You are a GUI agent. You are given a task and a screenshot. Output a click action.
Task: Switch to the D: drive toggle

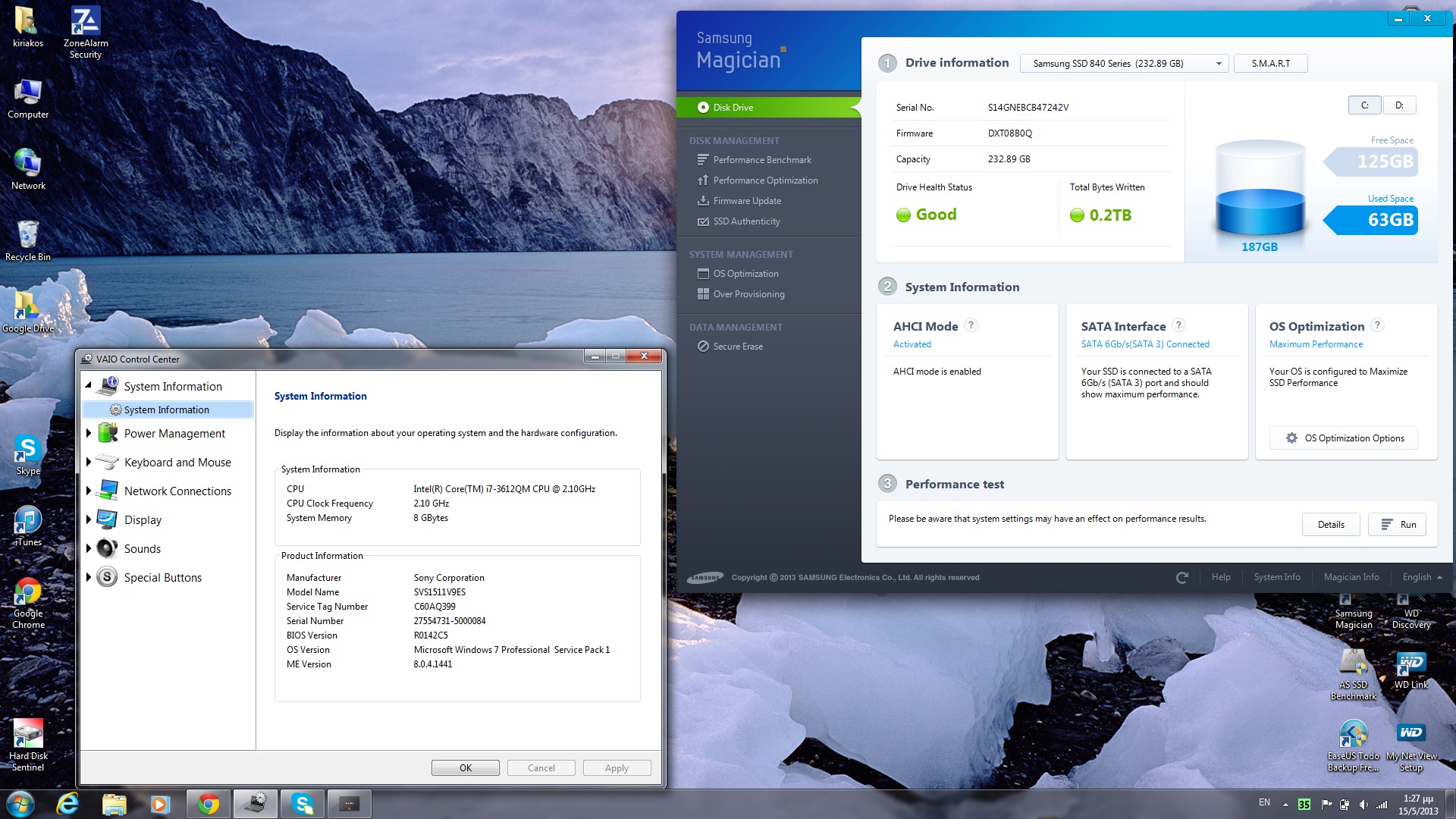click(1399, 105)
